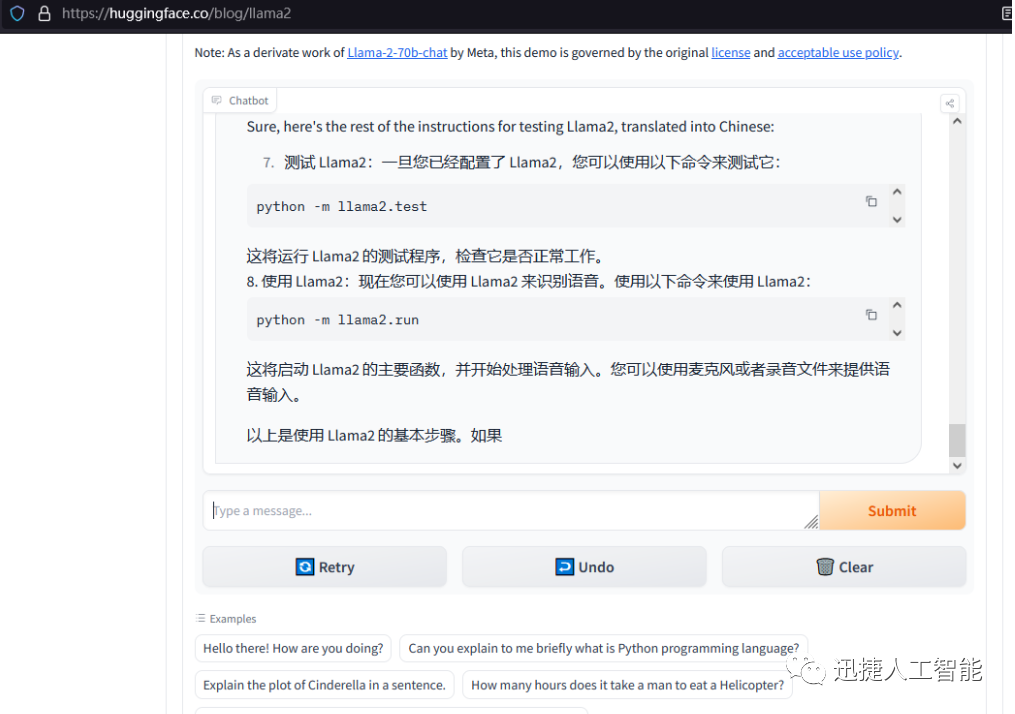Clear the chat conversation
The width and height of the screenshot is (1015, 714).
coord(844,567)
